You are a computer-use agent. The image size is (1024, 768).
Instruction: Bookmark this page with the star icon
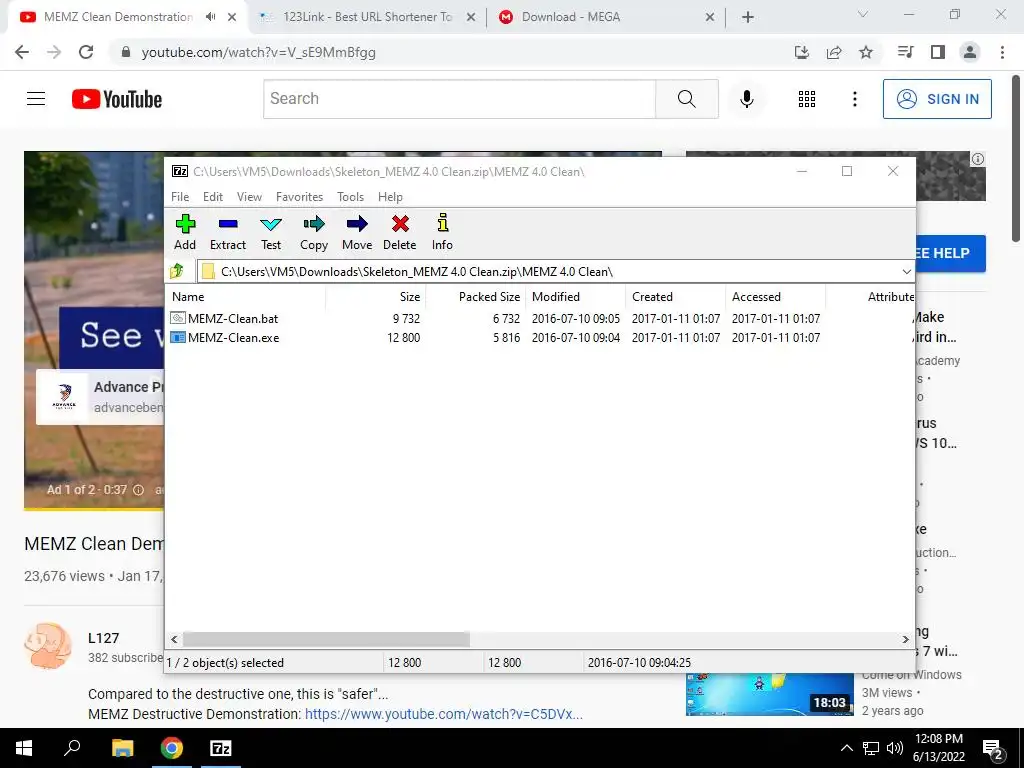coord(866,52)
